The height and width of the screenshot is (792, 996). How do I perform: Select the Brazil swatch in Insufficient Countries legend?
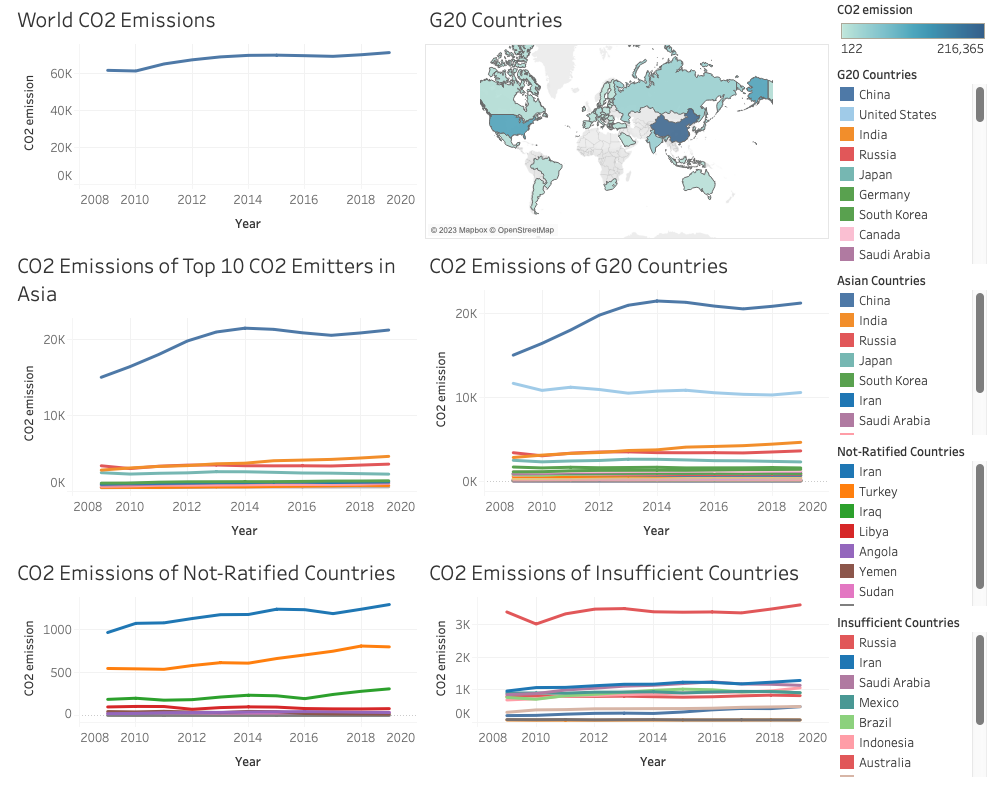(847, 723)
